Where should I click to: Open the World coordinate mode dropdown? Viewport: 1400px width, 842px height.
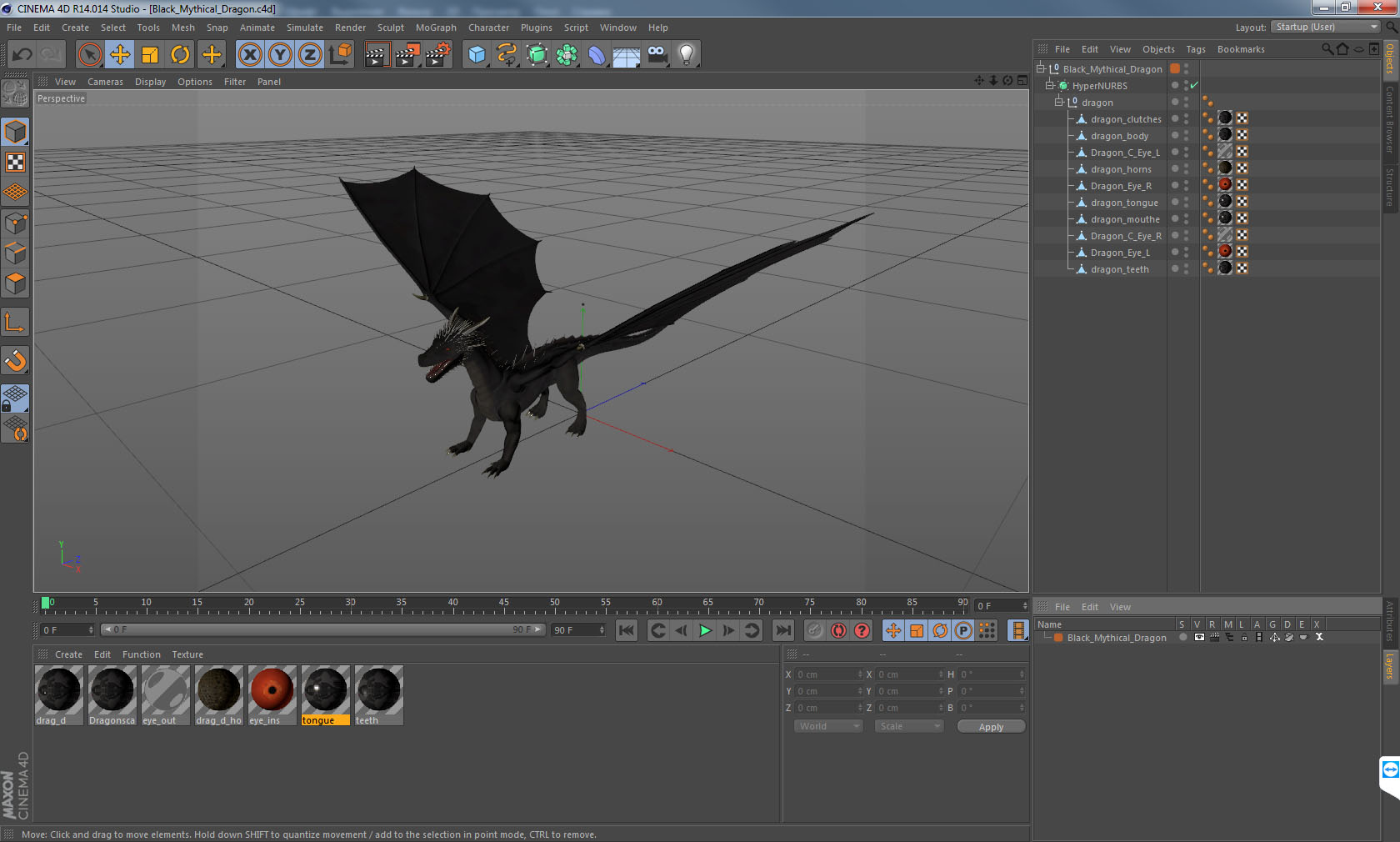828,726
